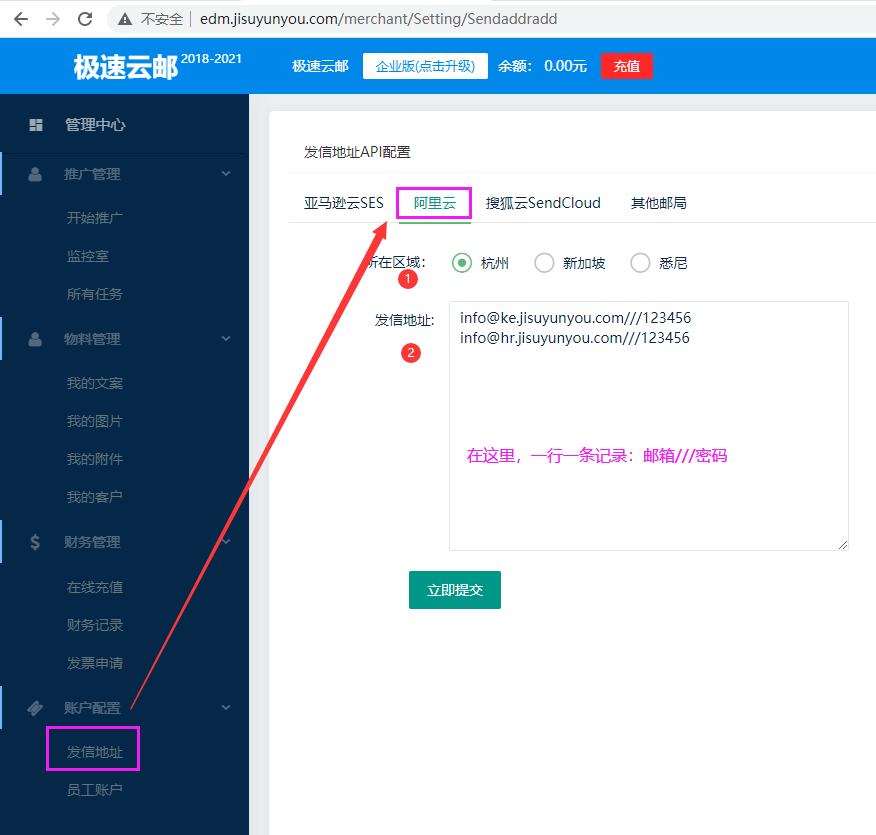Open 员工账户 menu item

pyautogui.click(x=95, y=790)
